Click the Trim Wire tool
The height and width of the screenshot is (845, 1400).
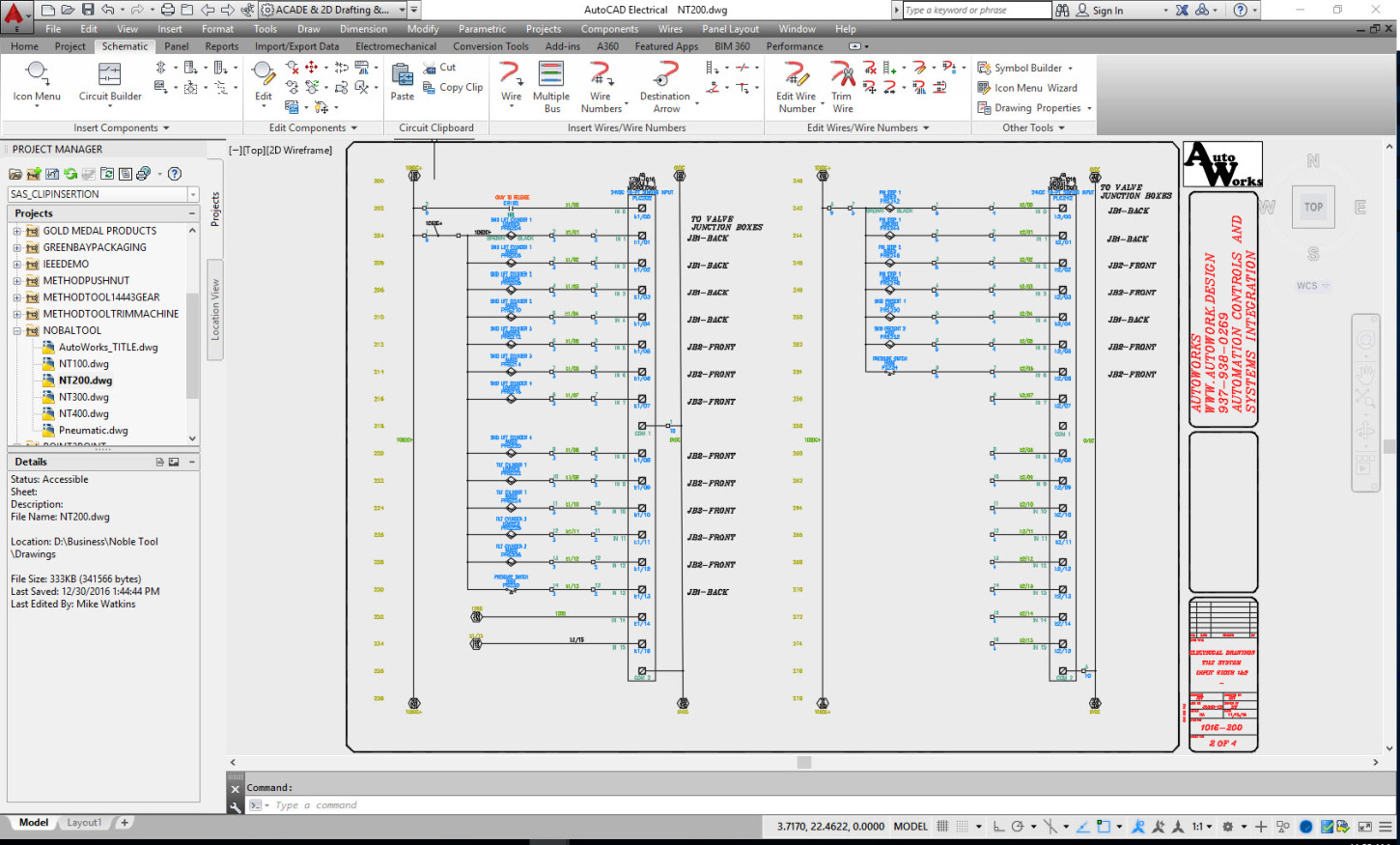(x=842, y=87)
